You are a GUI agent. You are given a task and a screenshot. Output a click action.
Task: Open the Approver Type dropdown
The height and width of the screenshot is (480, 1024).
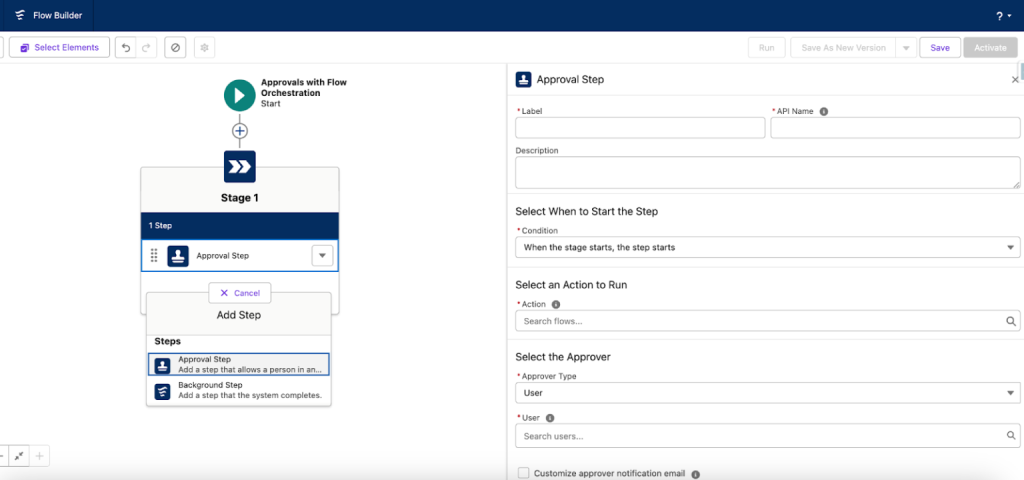(767, 393)
